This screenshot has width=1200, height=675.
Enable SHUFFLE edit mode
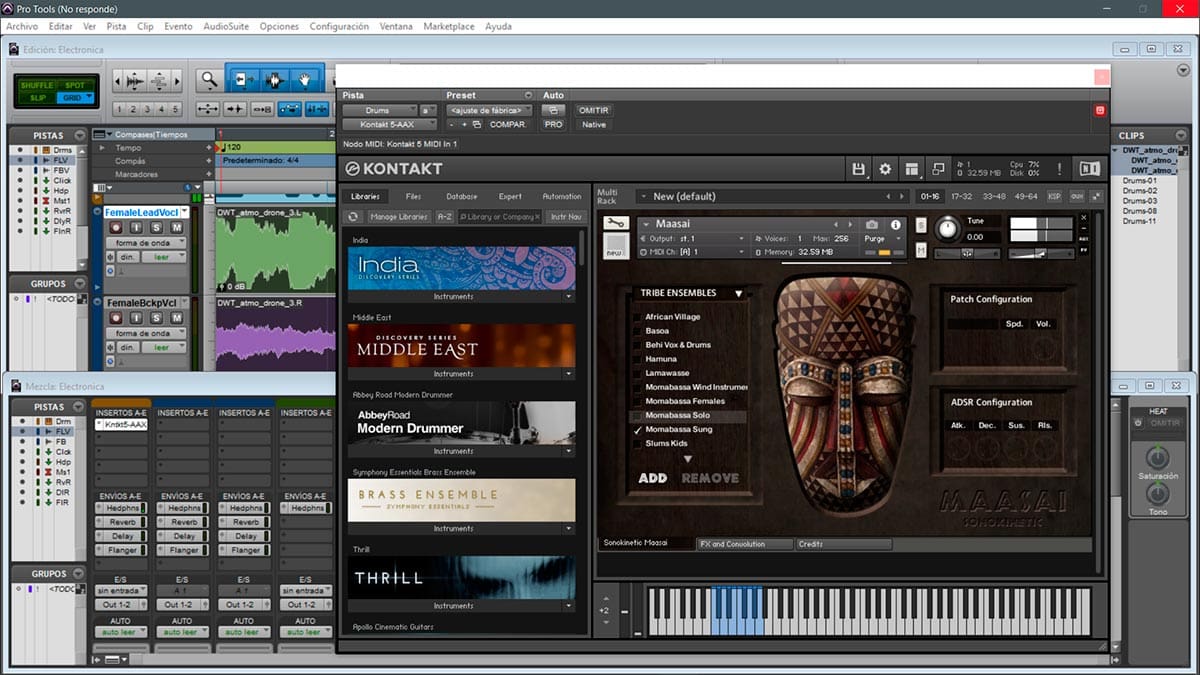(37, 85)
